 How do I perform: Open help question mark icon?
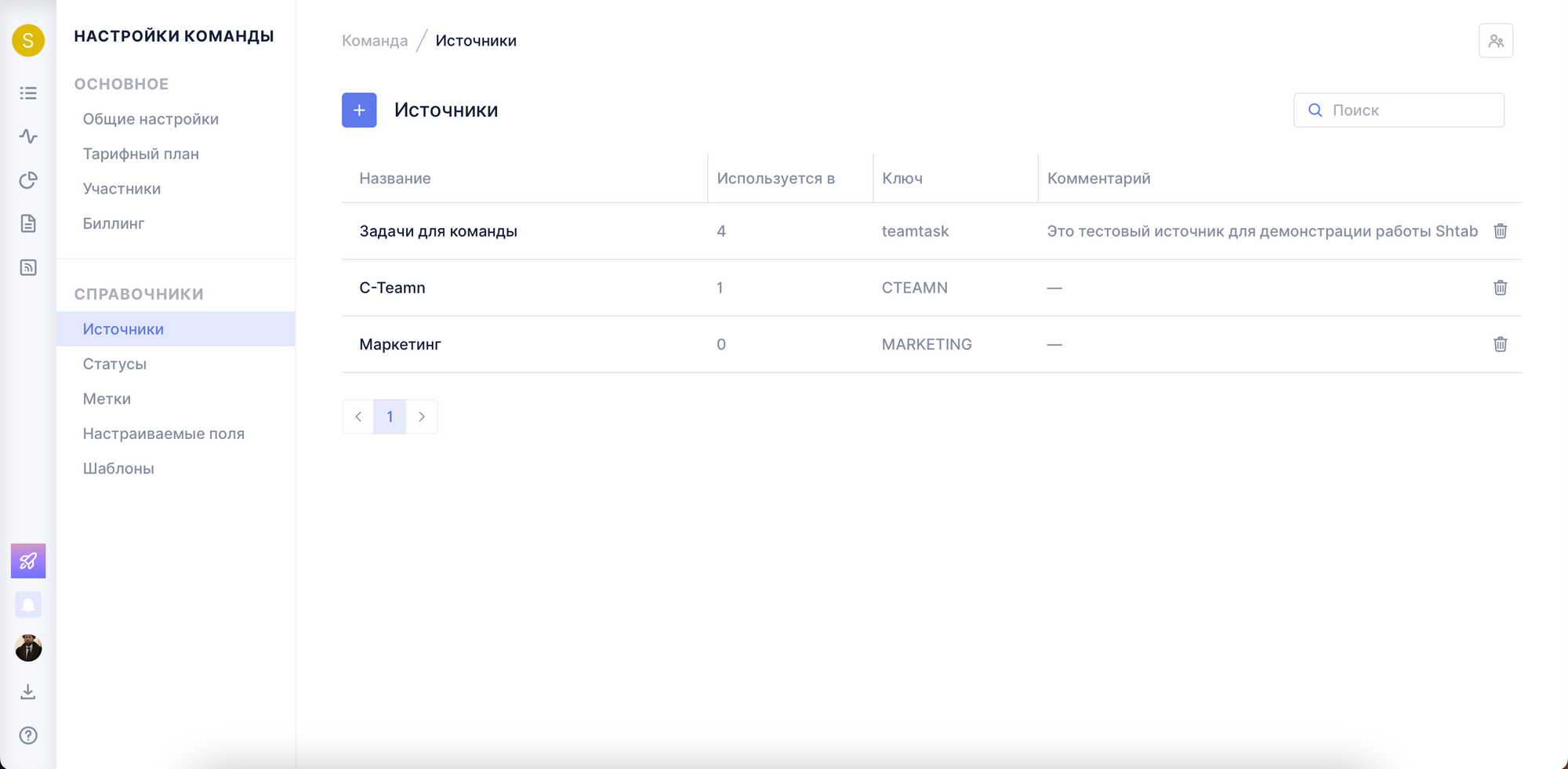[28, 735]
